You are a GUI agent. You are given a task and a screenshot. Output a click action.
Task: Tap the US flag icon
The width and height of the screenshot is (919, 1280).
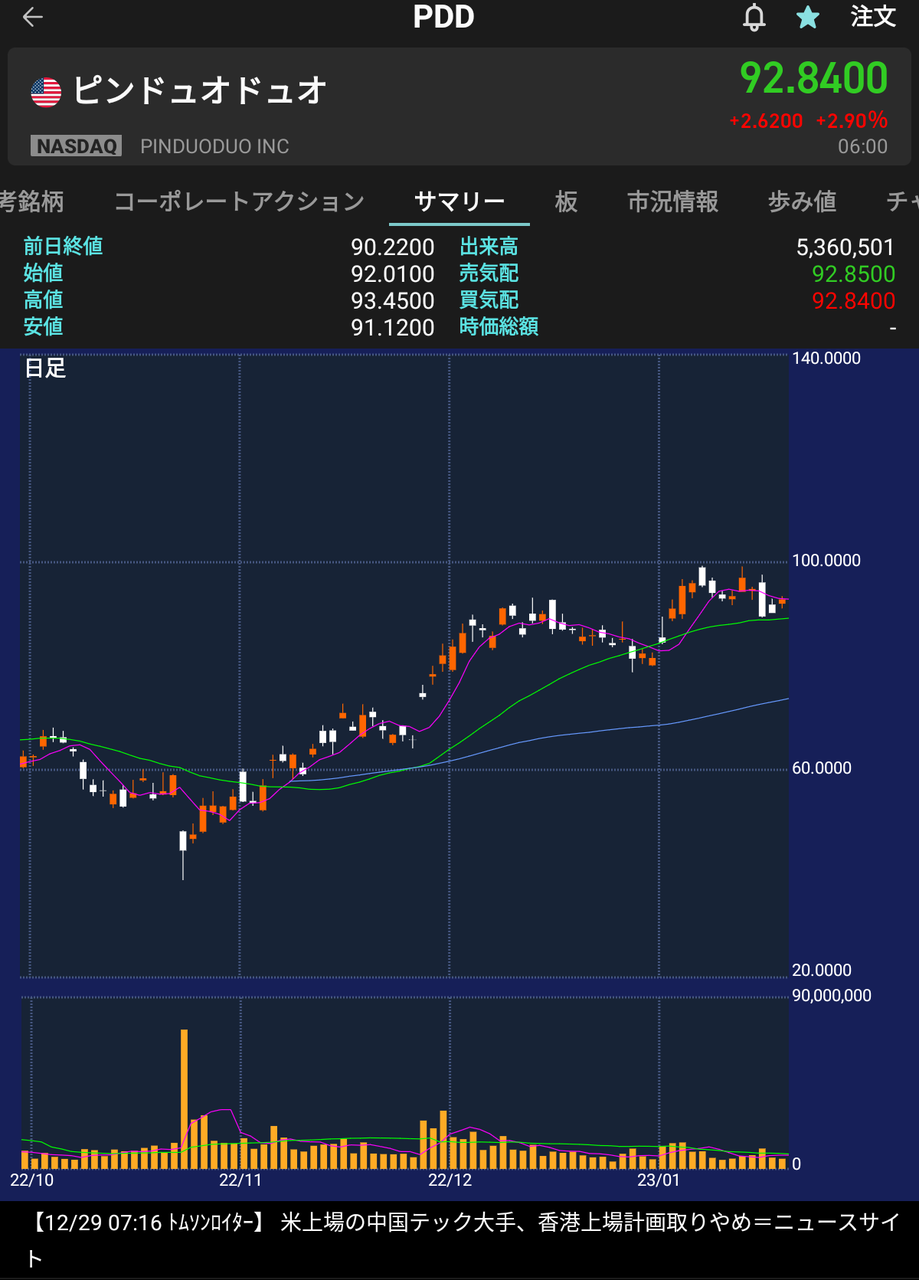point(46,92)
